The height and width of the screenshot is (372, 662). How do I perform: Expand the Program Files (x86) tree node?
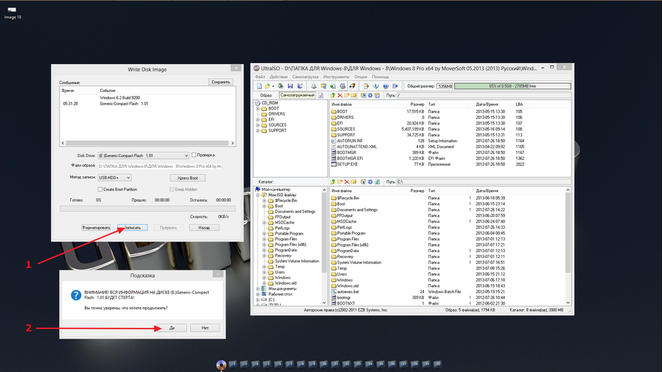pyautogui.click(x=265, y=244)
